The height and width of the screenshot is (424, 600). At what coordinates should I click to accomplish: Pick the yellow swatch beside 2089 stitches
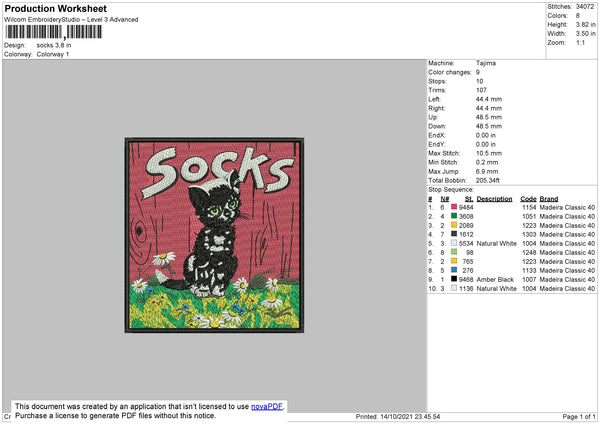coord(454,225)
